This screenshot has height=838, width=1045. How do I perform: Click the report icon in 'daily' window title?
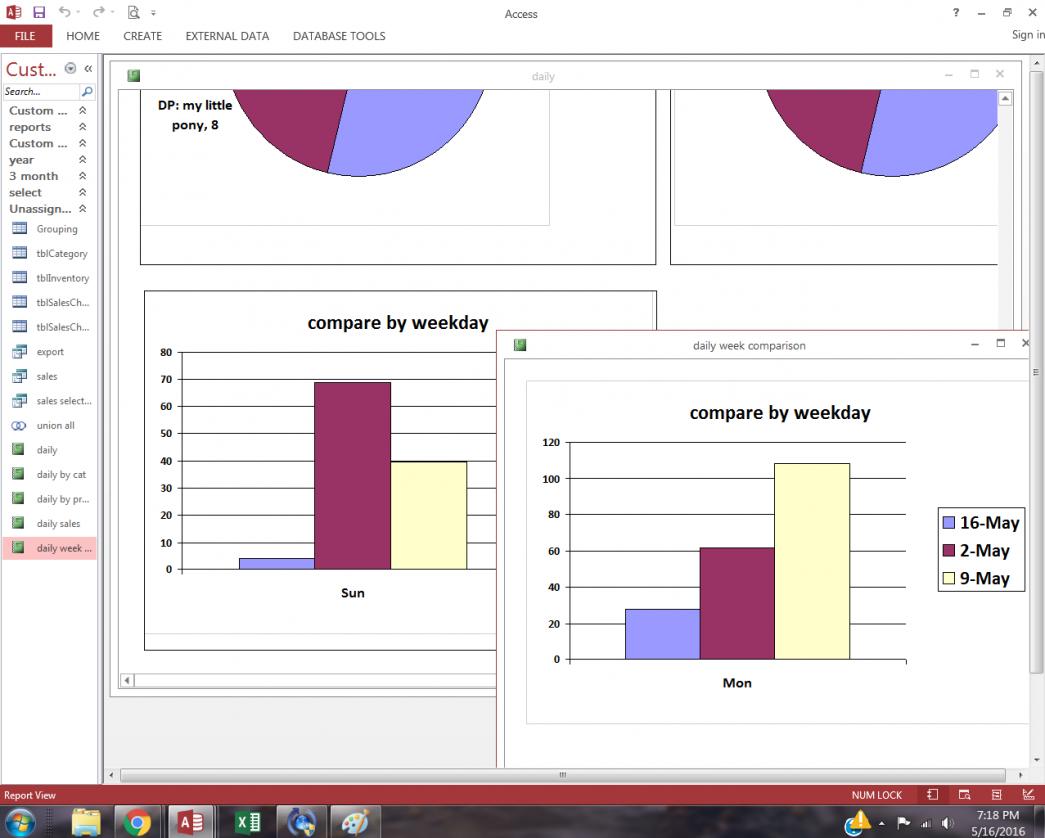click(133, 76)
